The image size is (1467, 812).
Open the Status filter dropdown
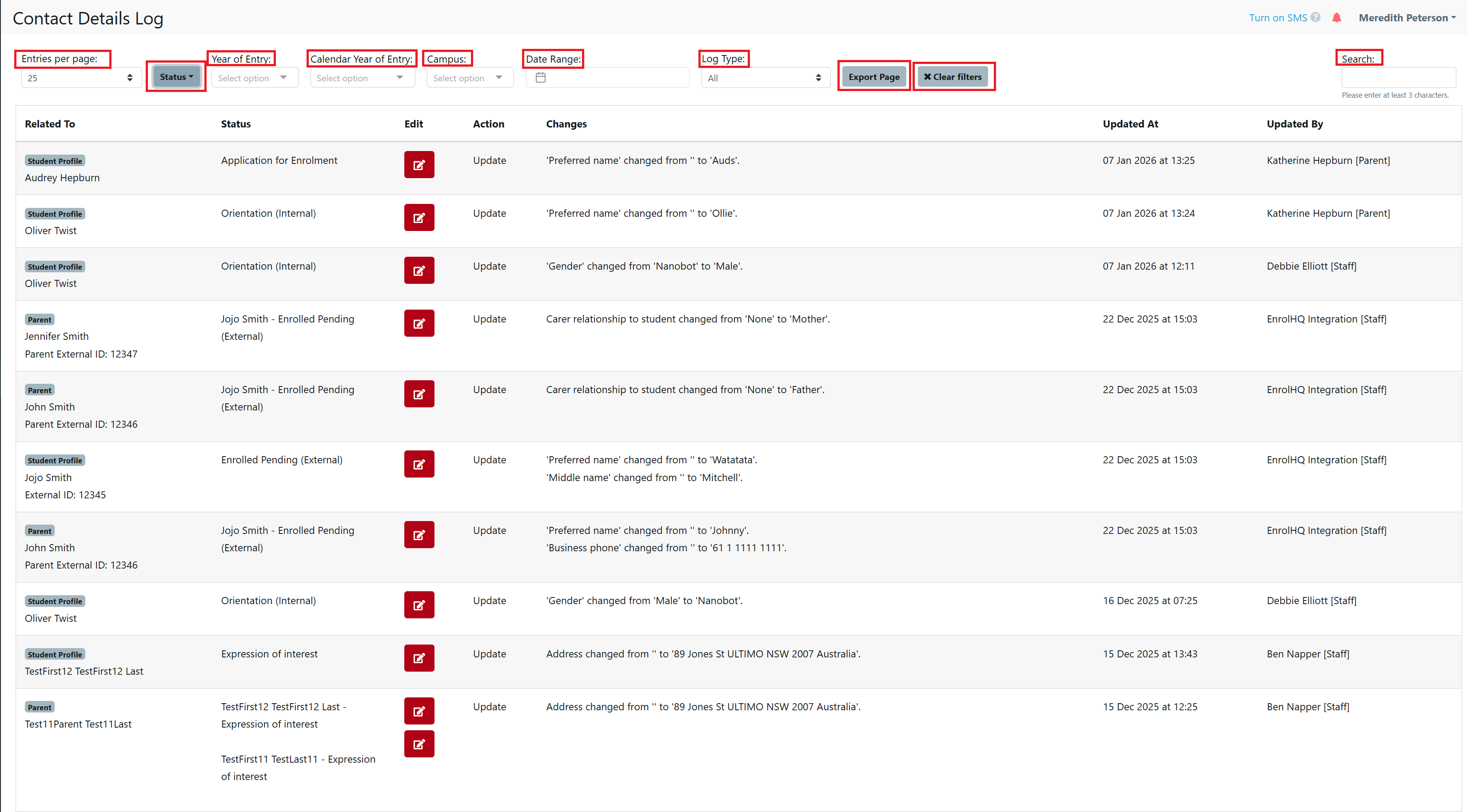click(x=175, y=76)
